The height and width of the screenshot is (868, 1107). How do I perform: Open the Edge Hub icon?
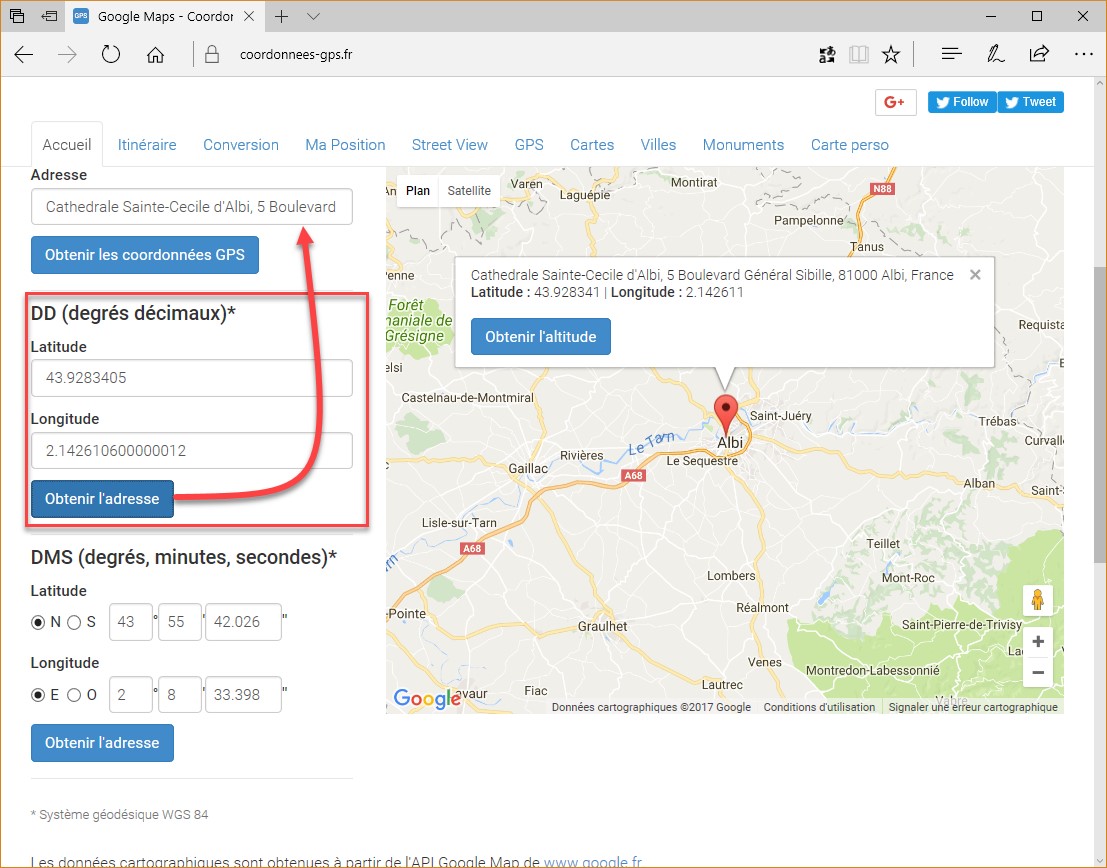point(951,55)
